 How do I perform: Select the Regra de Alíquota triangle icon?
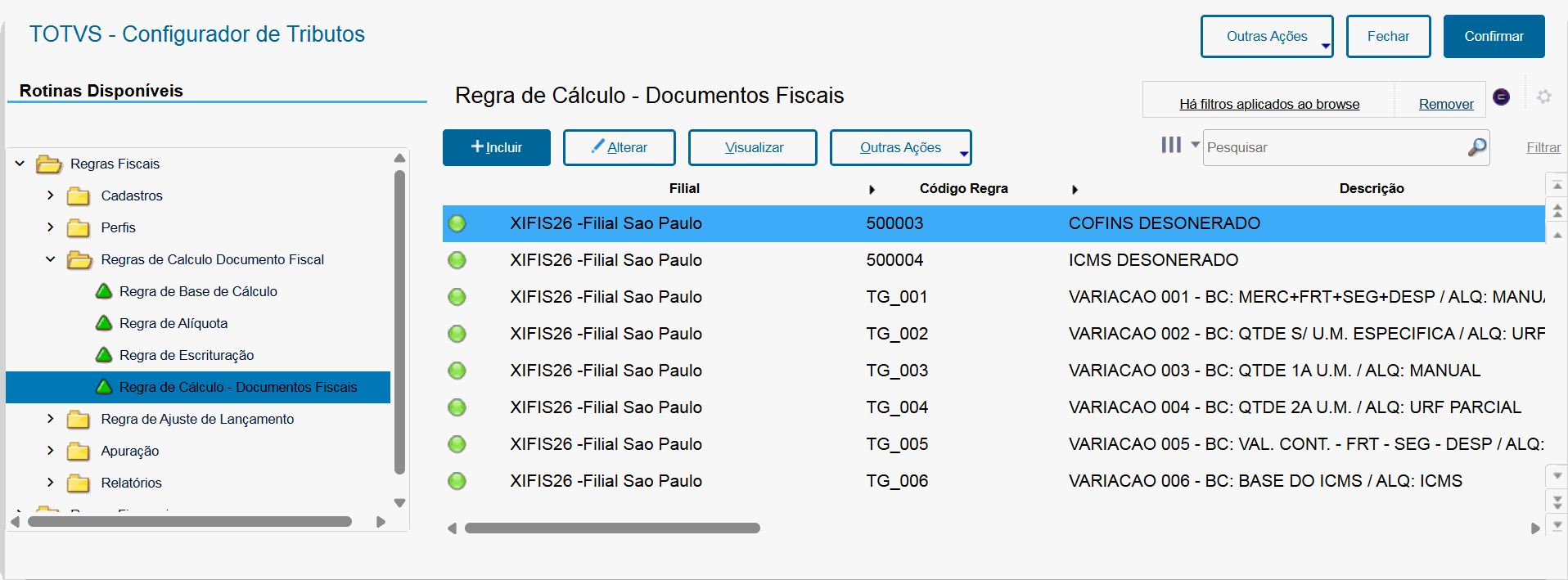pyautogui.click(x=104, y=323)
